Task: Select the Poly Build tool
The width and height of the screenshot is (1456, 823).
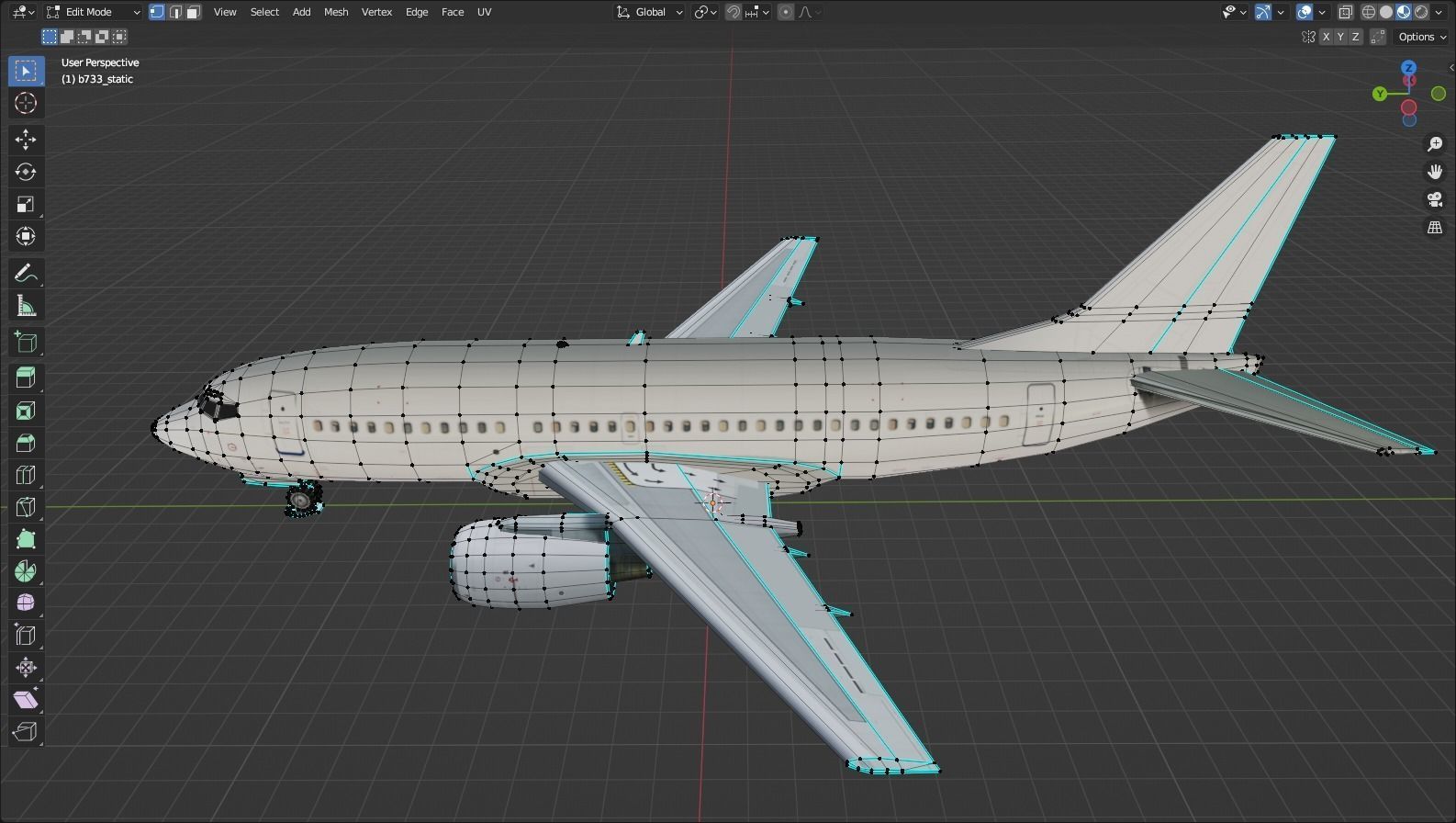Action: tap(26, 539)
